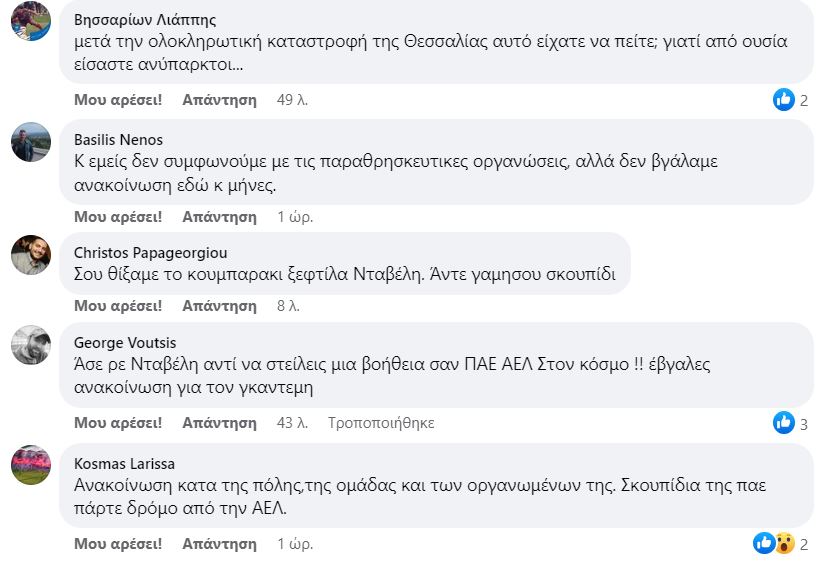Reply to George Voutsis's comment
This screenshot has height=562, width=830.
(x=219, y=423)
